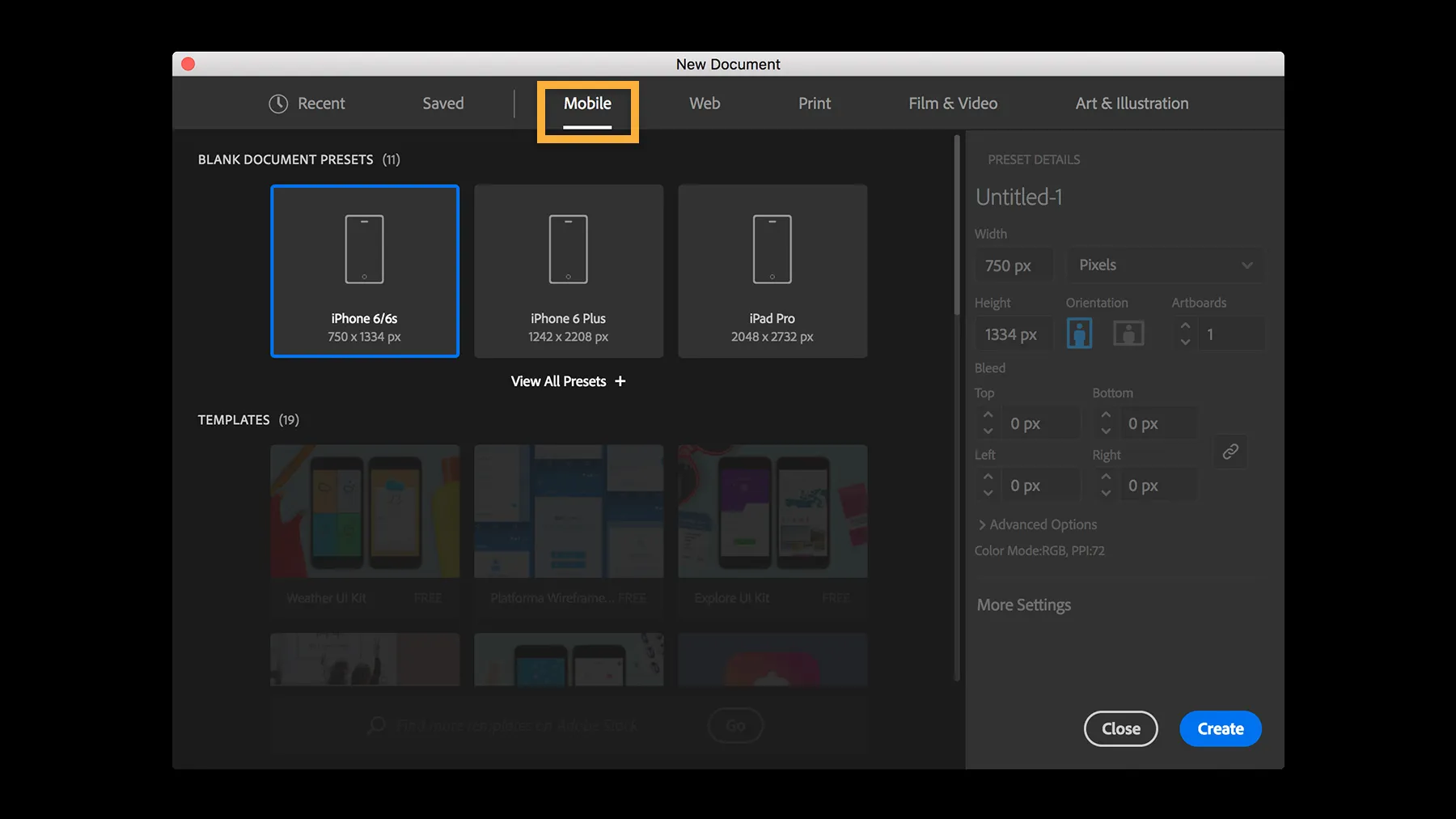Click the link icon to lock bleed values
The width and height of the screenshot is (1456, 819).
(x=1230, y=452)
